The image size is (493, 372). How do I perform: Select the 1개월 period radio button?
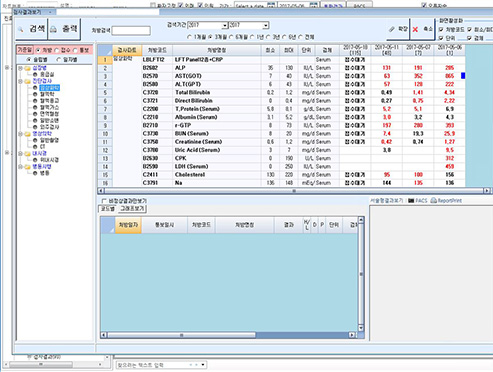point(190,37)
